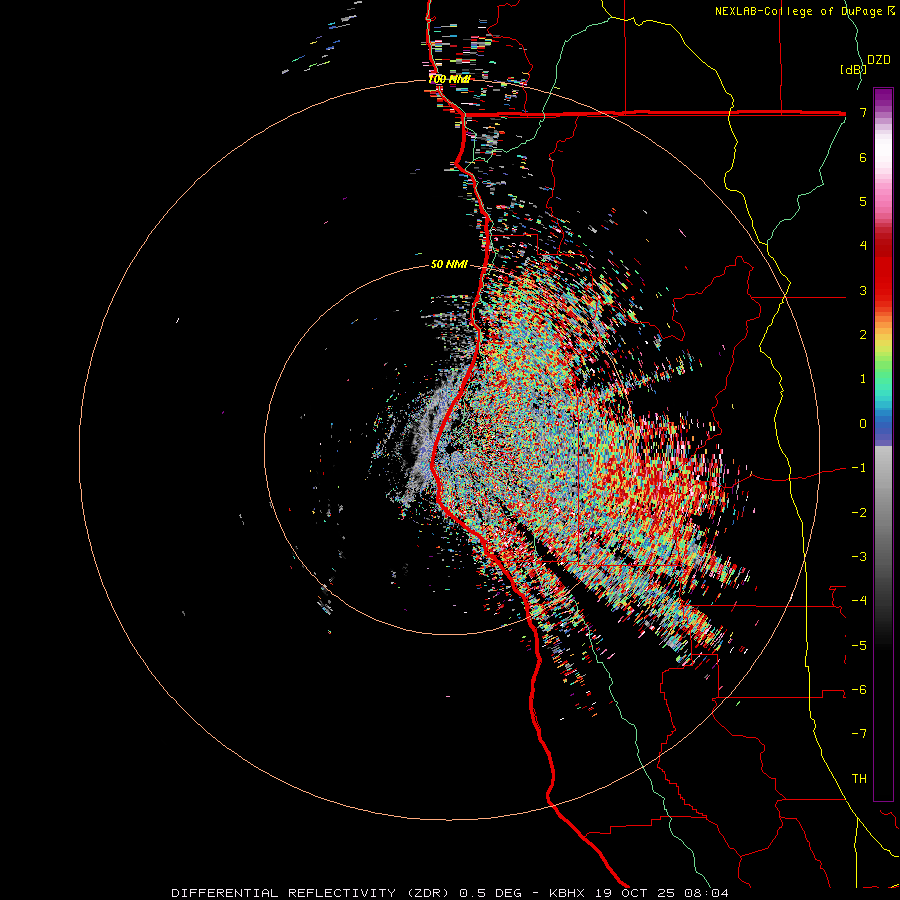The width and height of the screenshot is (900, 900).
Task: Click the KBHX station identifier
Action: point(567,893)
